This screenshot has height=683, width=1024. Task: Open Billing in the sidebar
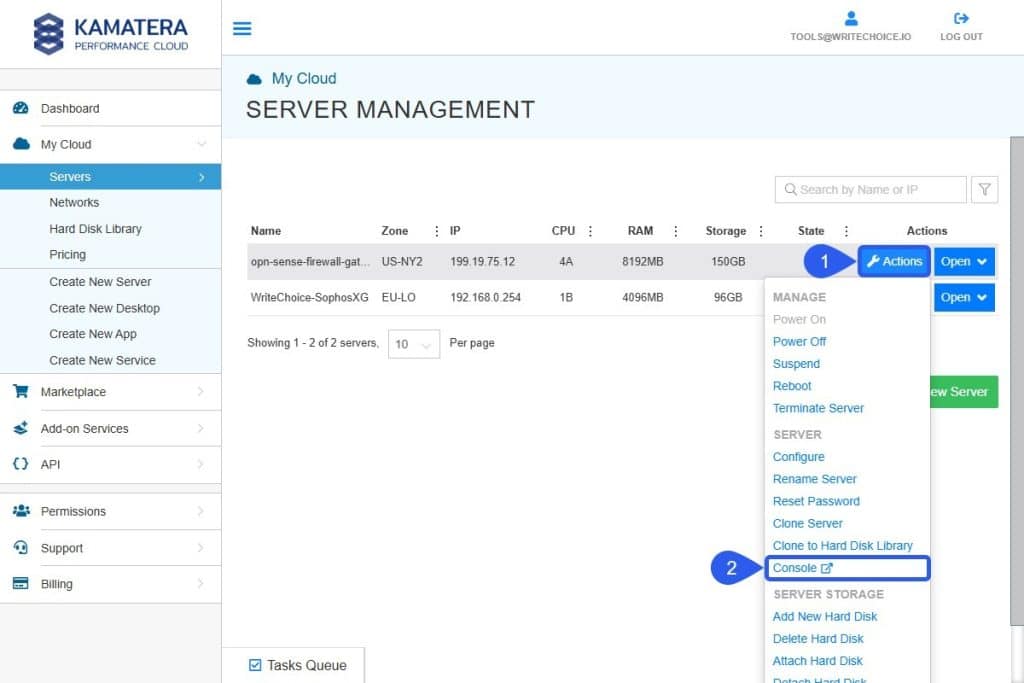tap(56, 584)
